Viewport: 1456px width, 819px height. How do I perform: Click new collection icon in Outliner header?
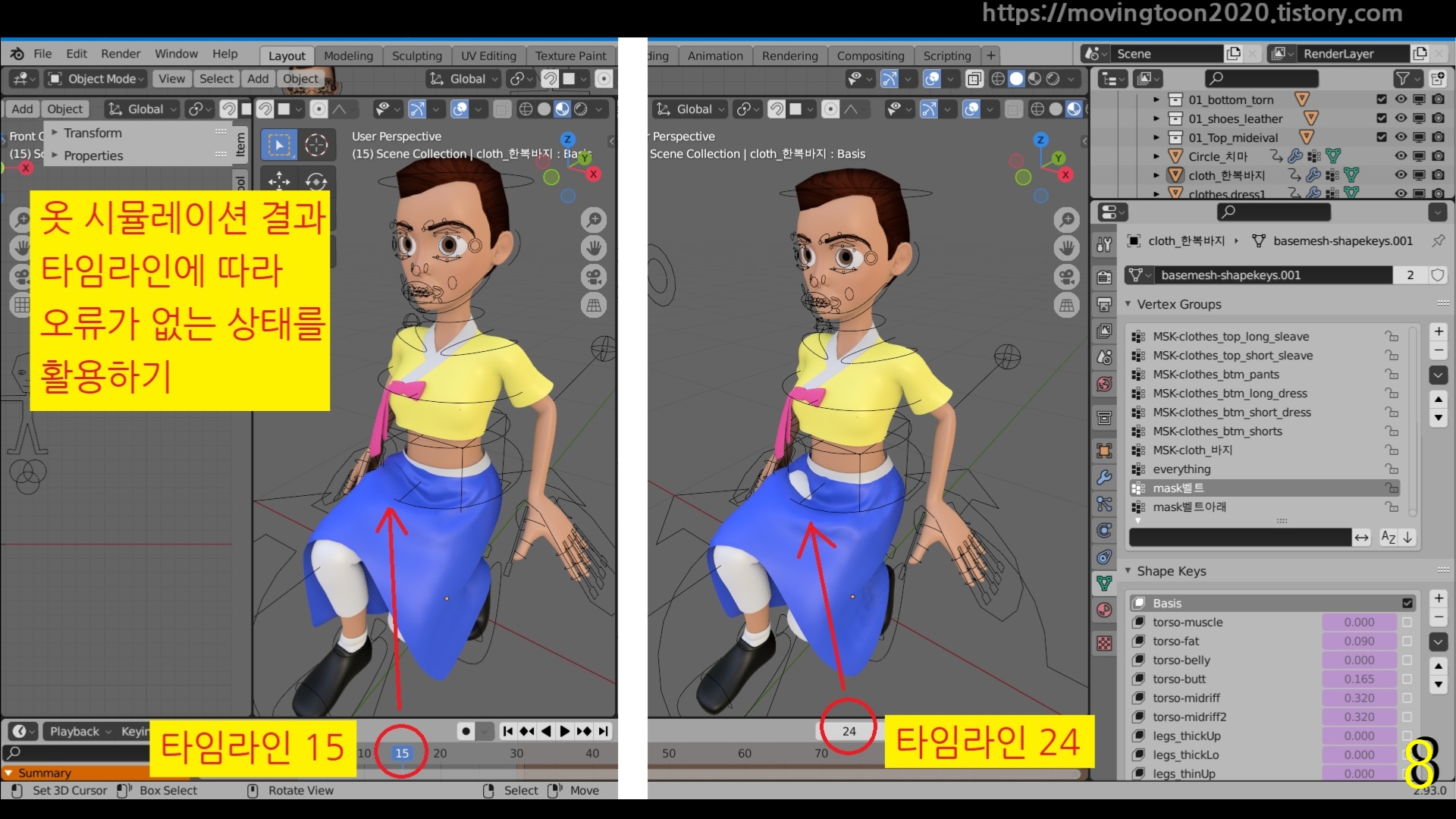tap(1437, 78)
